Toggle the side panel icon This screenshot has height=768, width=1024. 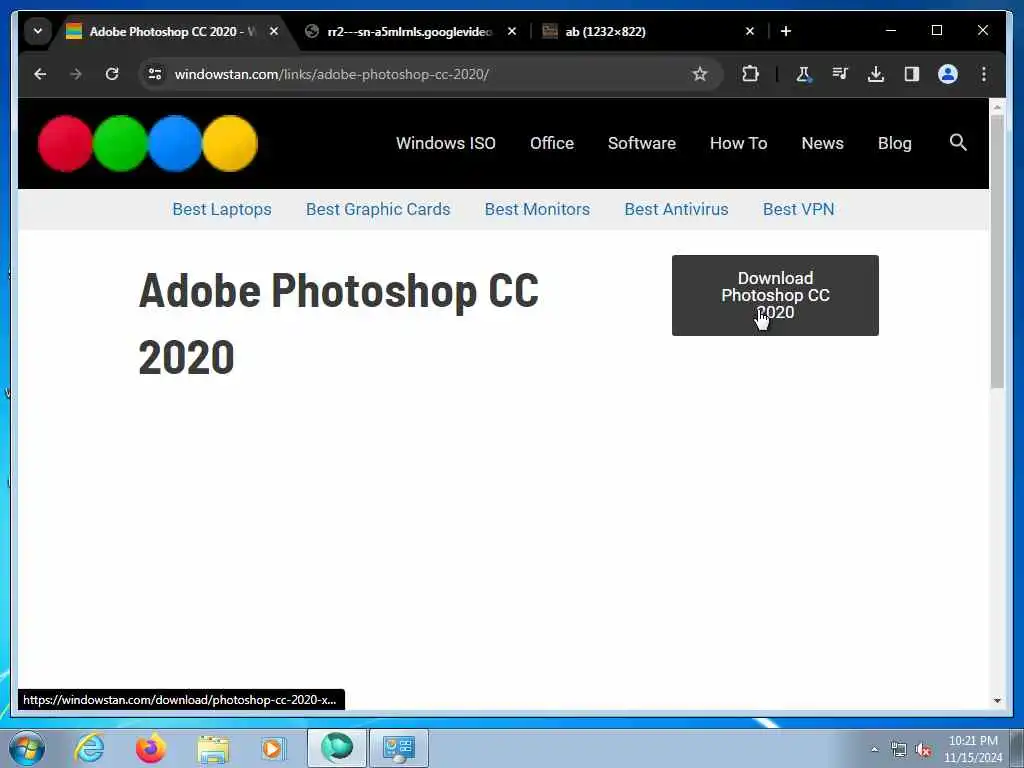[912, 74]
